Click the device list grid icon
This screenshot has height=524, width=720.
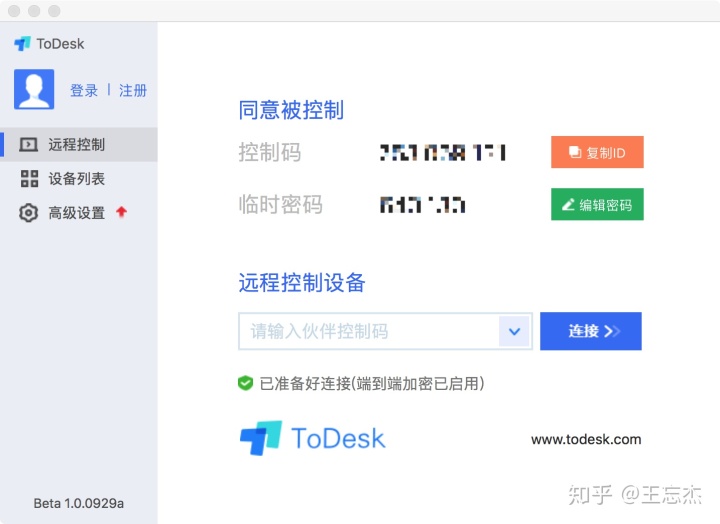coord(29,179)
